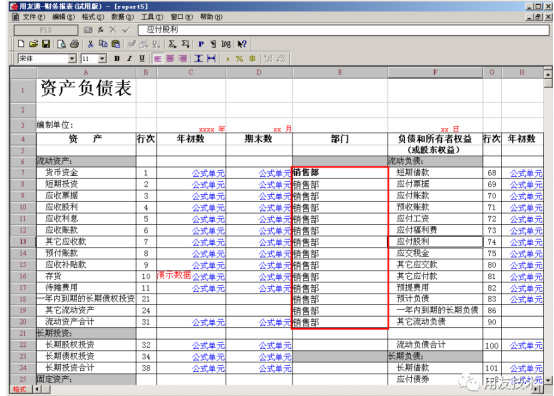Select the 短期借款 cell
This screenshot has height=396, width=554.
[x=435, y=173]
